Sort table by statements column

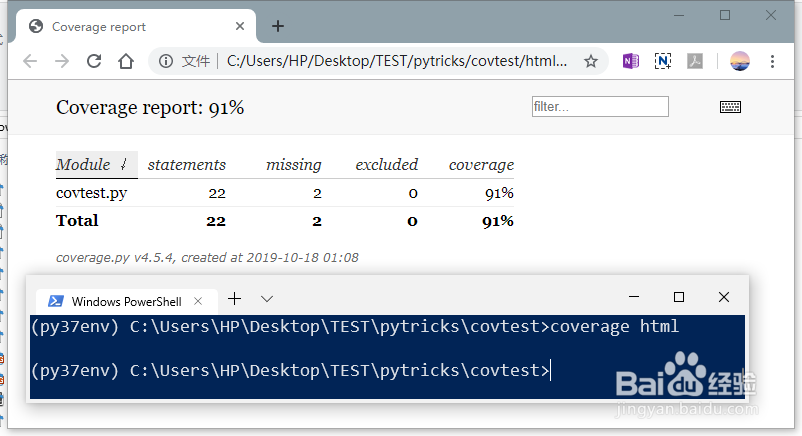pyautogui.click(x=187, y=165)
